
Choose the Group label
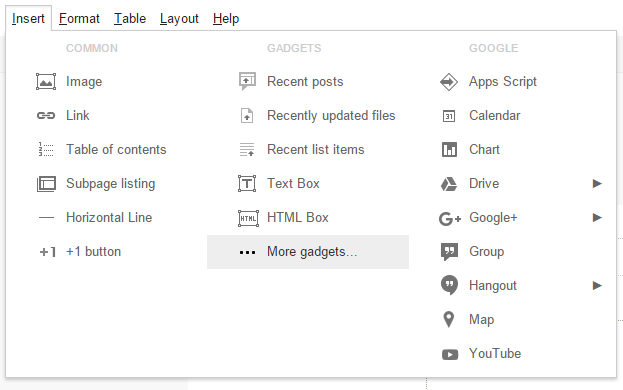[x=486, y=252]
